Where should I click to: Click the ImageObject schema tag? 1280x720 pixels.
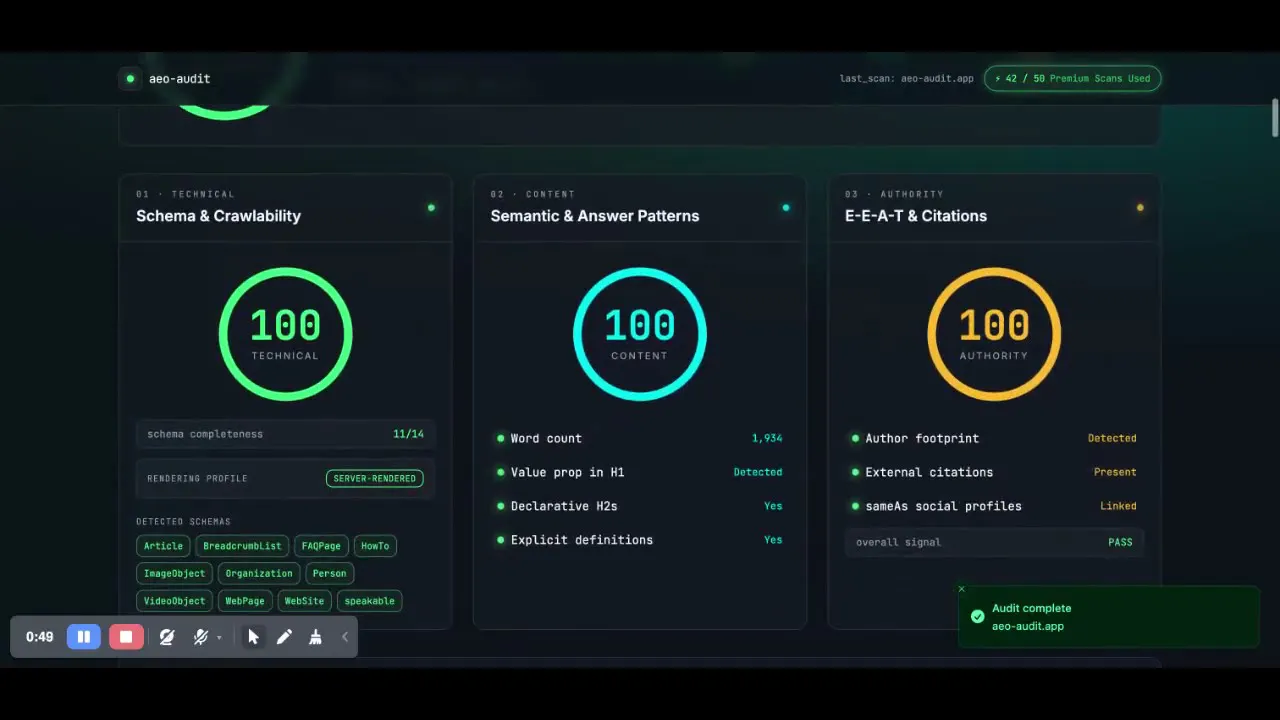(x=174, y=573)
